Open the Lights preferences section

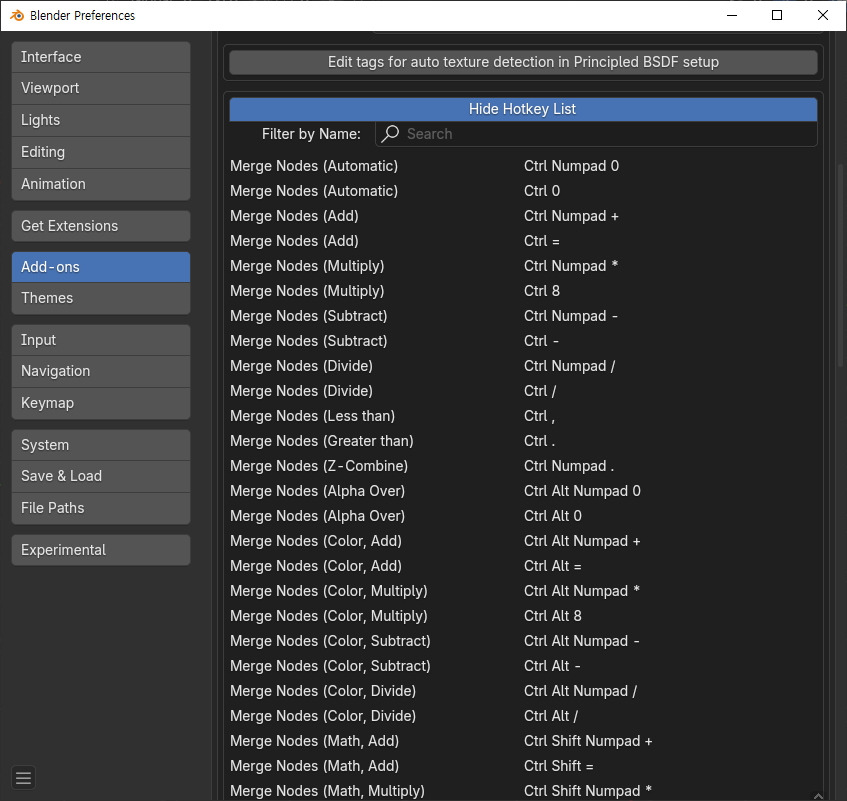click(x=101, y=120)
